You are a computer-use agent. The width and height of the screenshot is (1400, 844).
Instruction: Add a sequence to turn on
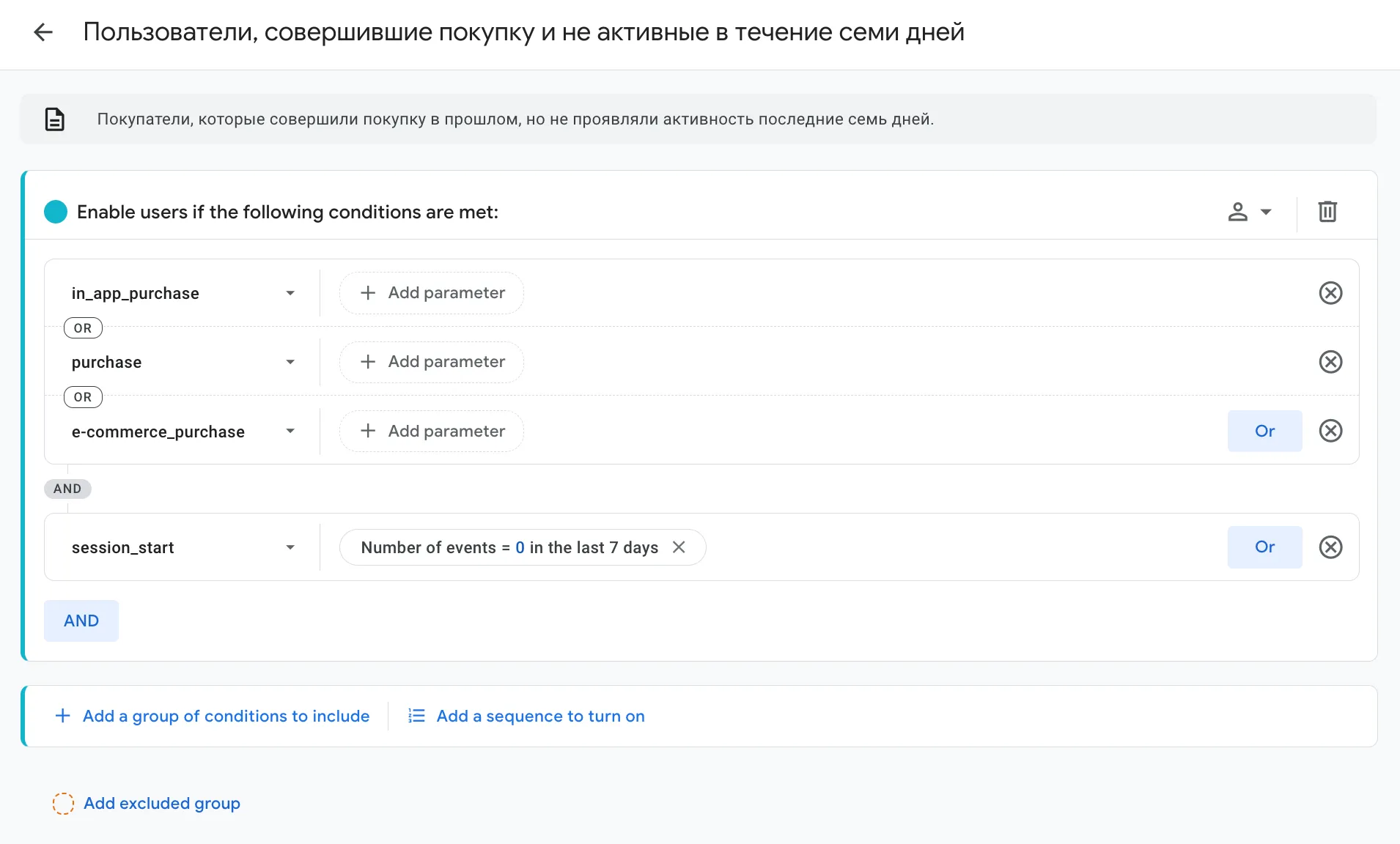pyautogui.click(x=526, y=716)
